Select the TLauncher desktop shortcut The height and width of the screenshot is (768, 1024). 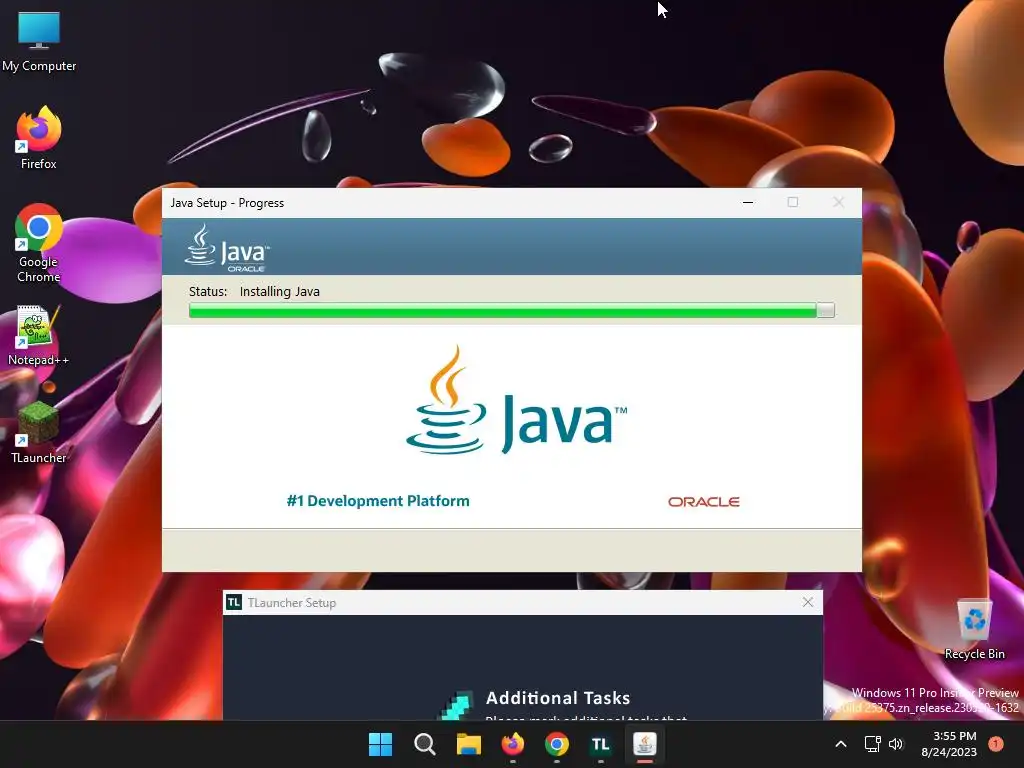coord(39,432)
